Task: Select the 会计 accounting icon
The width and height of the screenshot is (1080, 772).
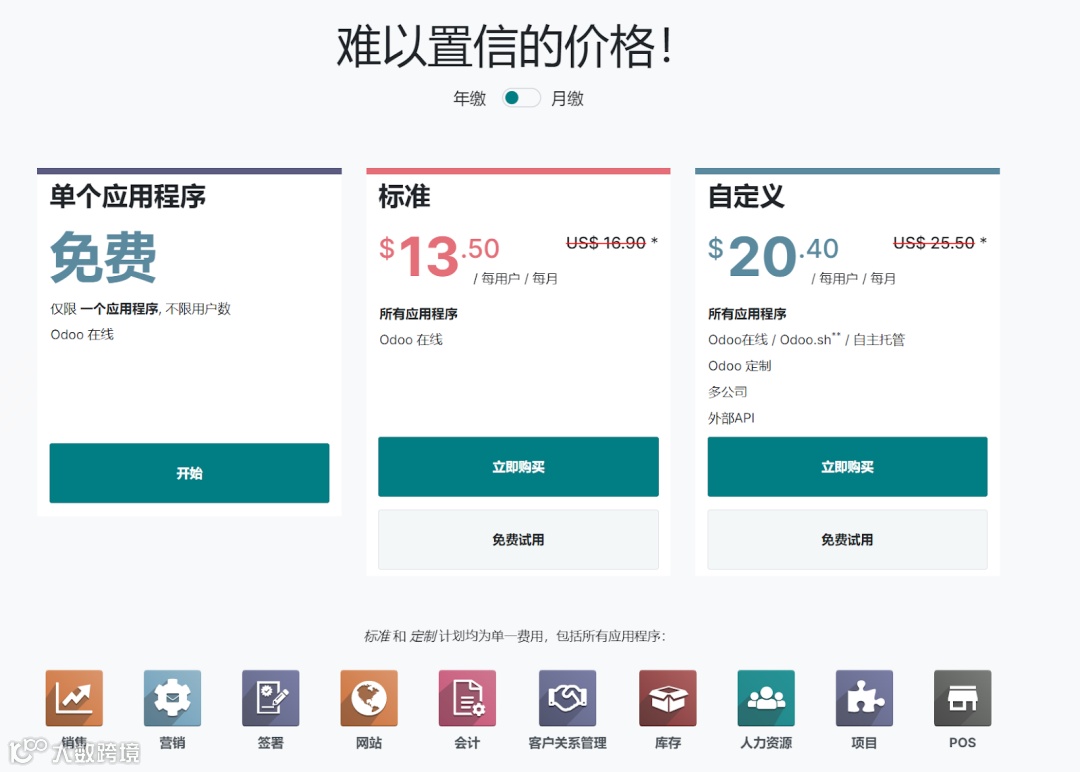Action: point(467,698)
